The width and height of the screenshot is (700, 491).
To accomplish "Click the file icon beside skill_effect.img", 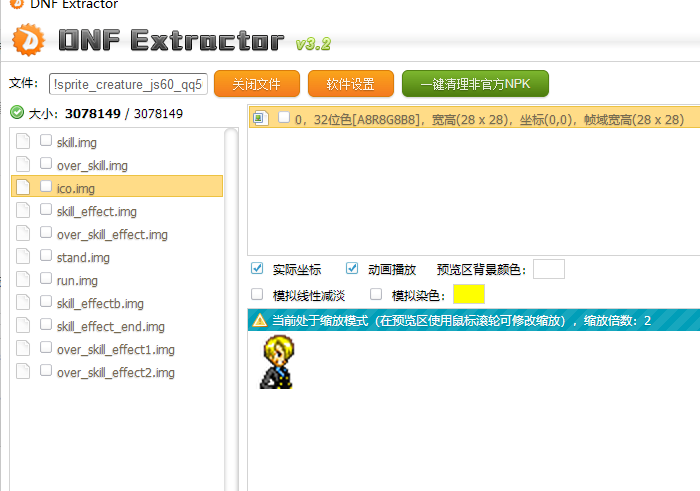I will tap(23, 210).
